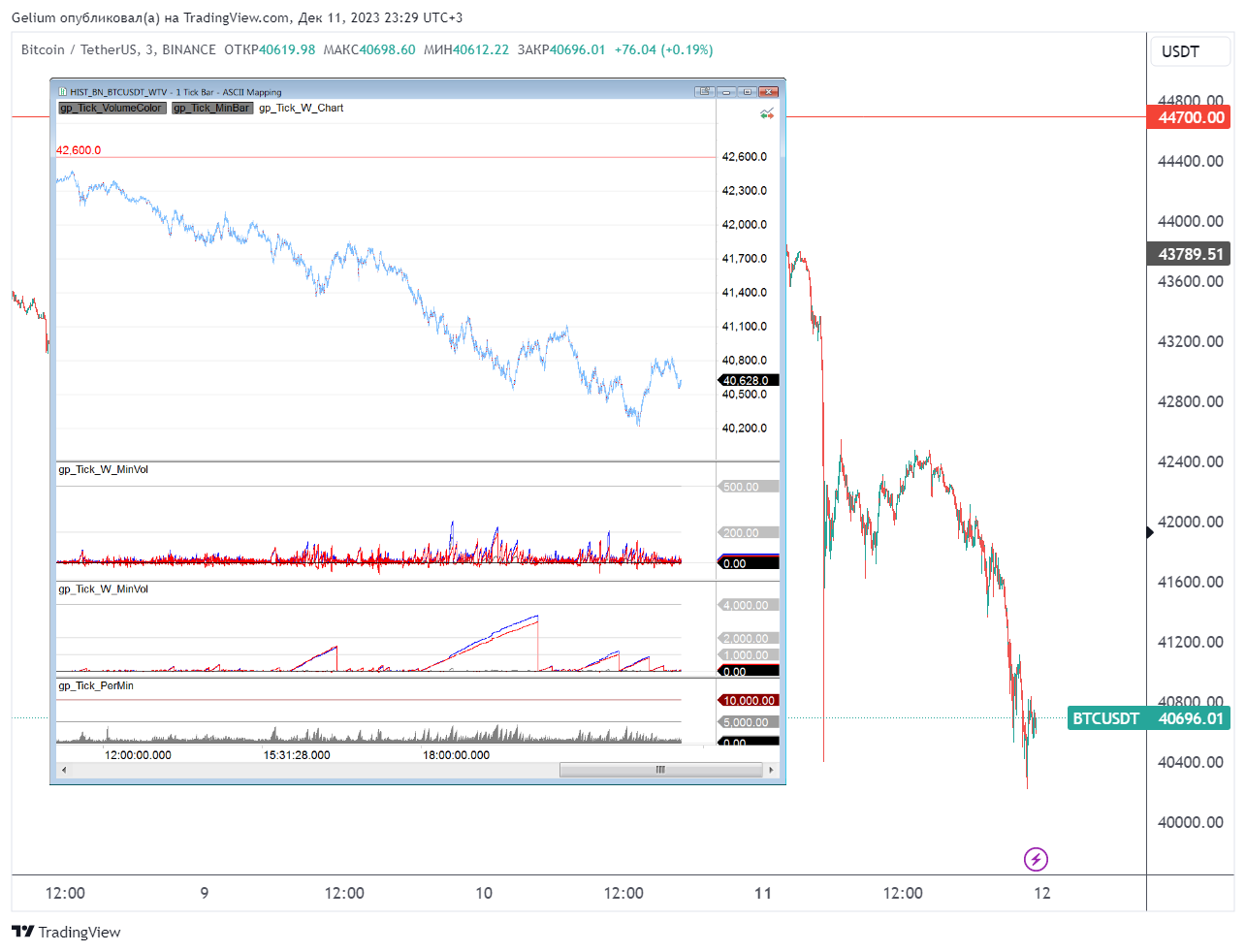Click the chart file icon in HIST_BN_BTCUSDT title bar
This screenshot has width=1246, height=952.
[63, 92]
